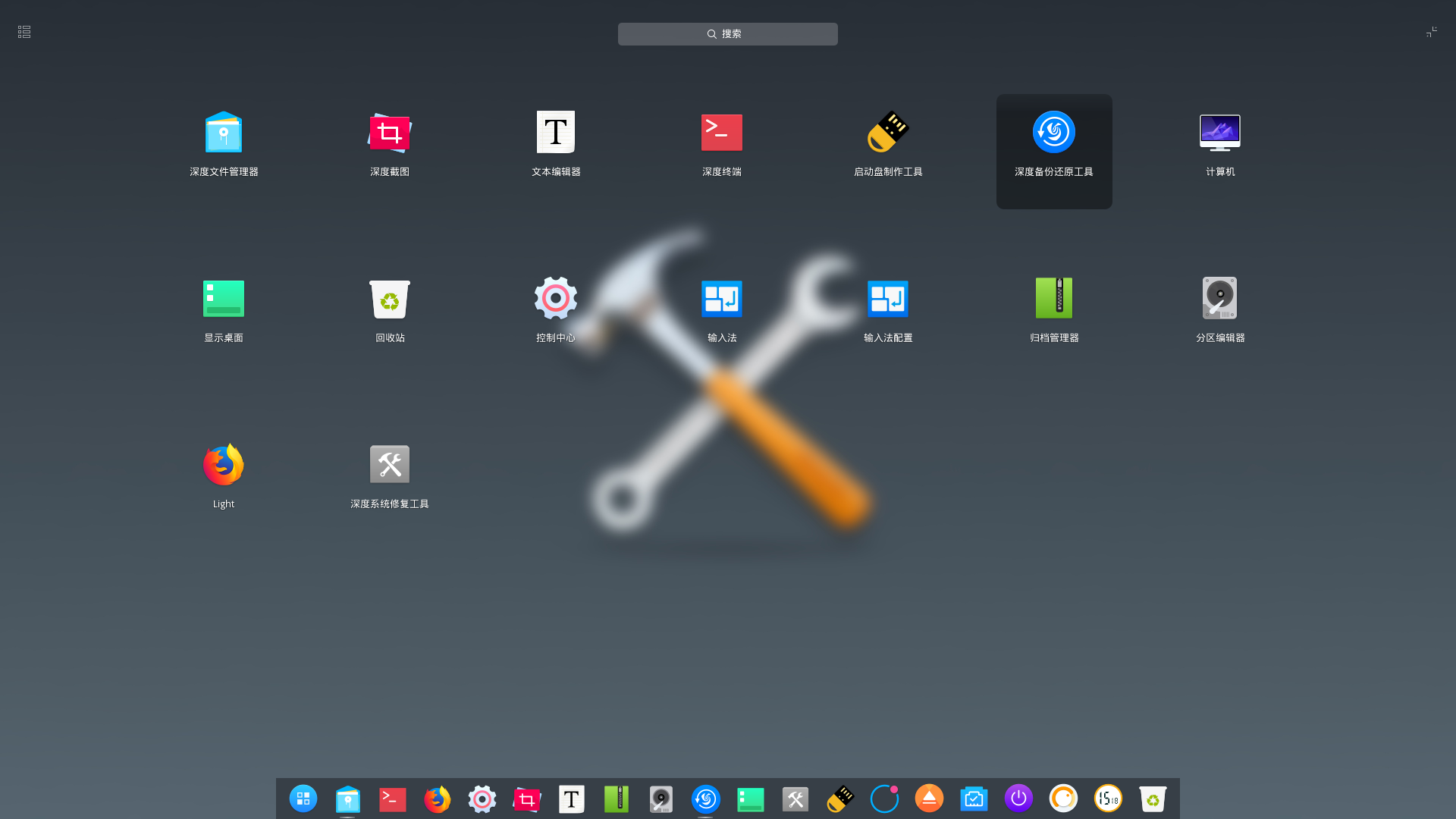Toggle launcher to compact mode top right
Screen dimensions: 1456x819
click(x=1432, y=32)
